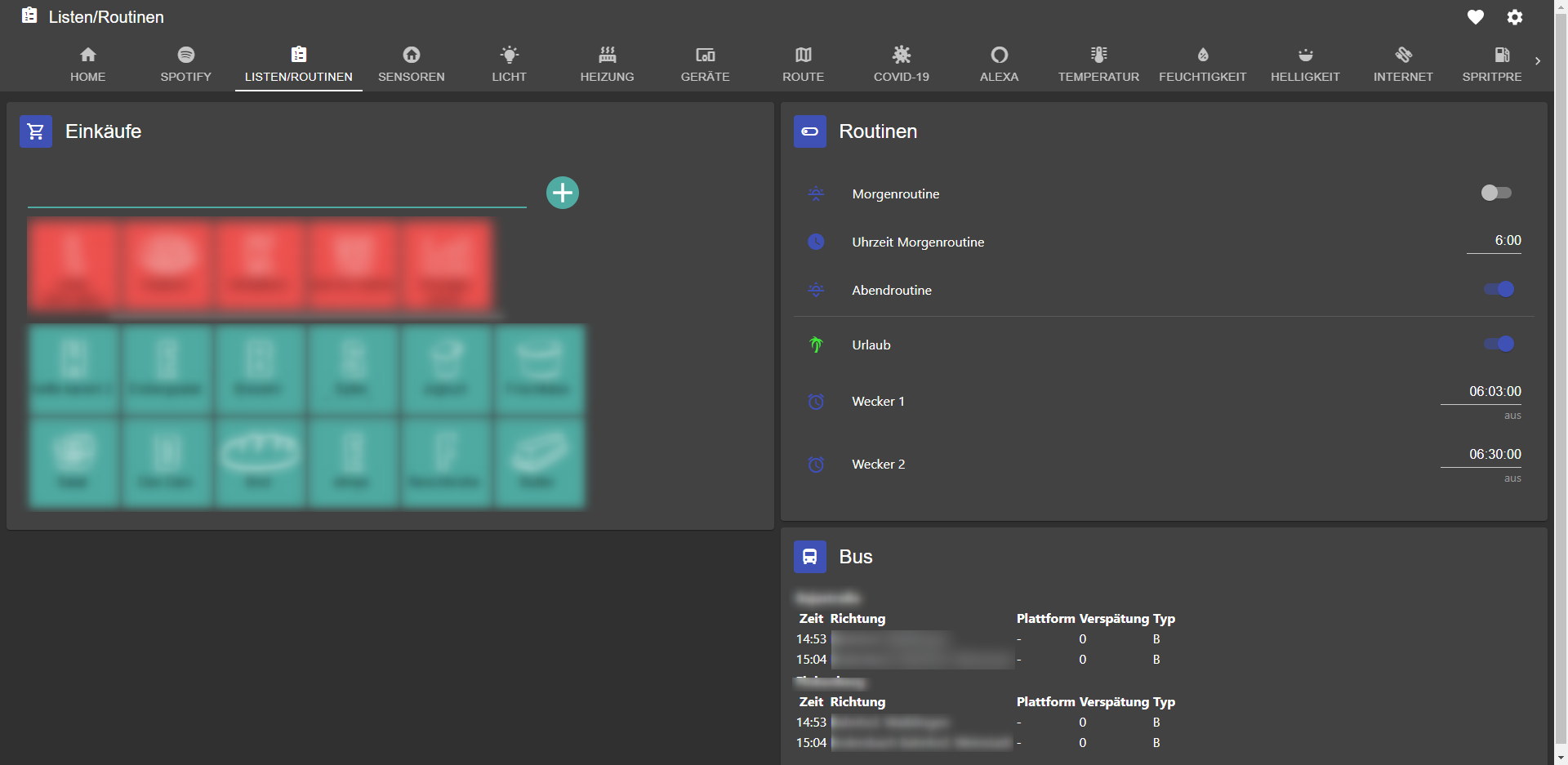Click the Uhrzeit Morgenroutine label
Screen dimensions: 1568x765
918,242
